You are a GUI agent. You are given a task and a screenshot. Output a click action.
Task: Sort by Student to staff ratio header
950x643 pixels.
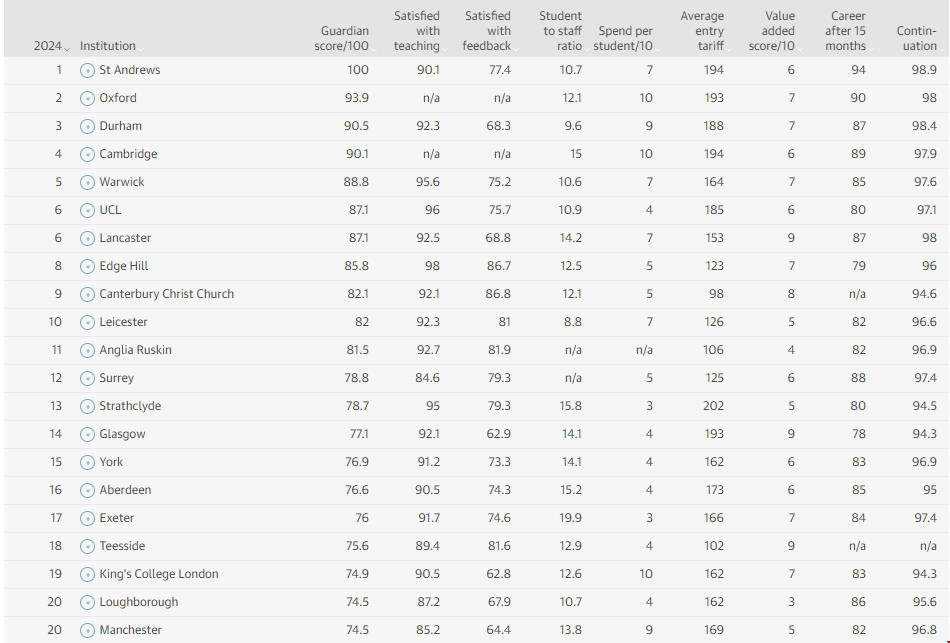click(x=560, y=31)
